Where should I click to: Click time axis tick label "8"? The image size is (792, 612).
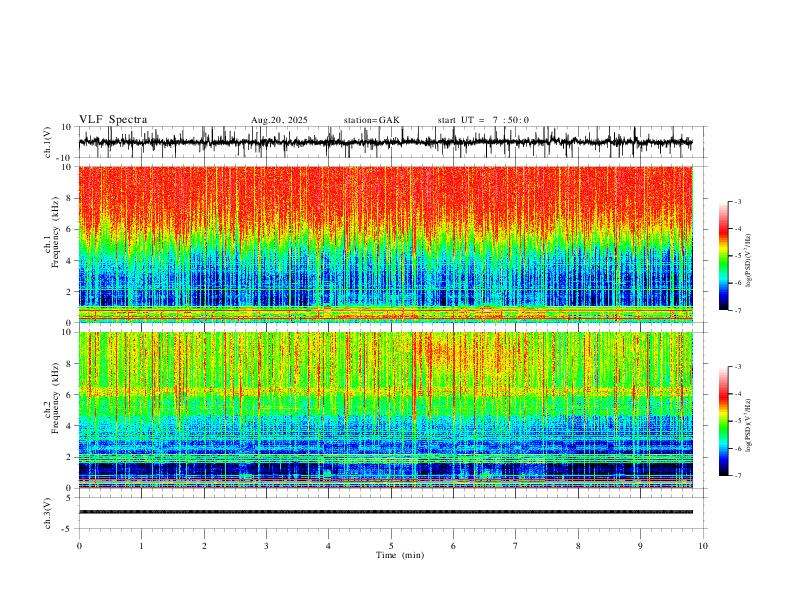(578, 546)
